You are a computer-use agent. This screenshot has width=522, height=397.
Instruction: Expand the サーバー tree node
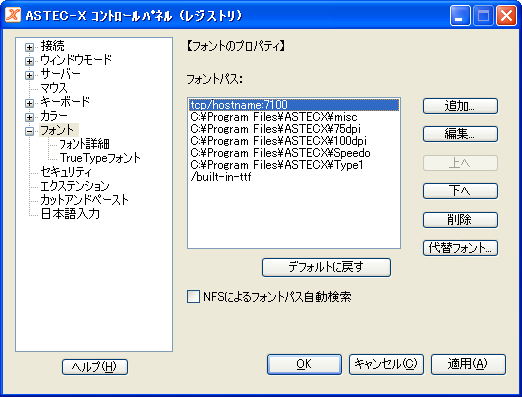coord(29,75)
